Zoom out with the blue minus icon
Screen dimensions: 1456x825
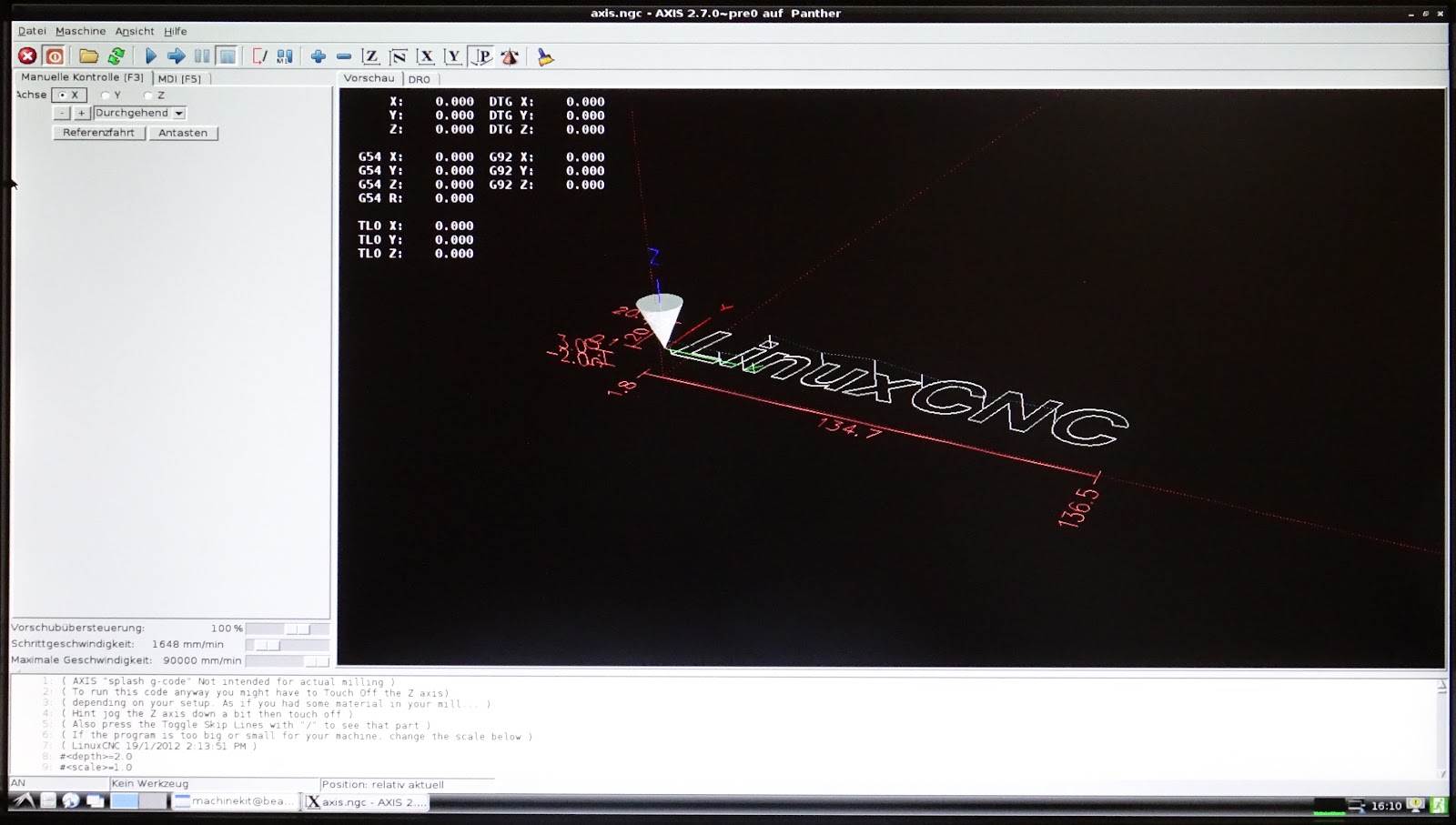point(343,56)
